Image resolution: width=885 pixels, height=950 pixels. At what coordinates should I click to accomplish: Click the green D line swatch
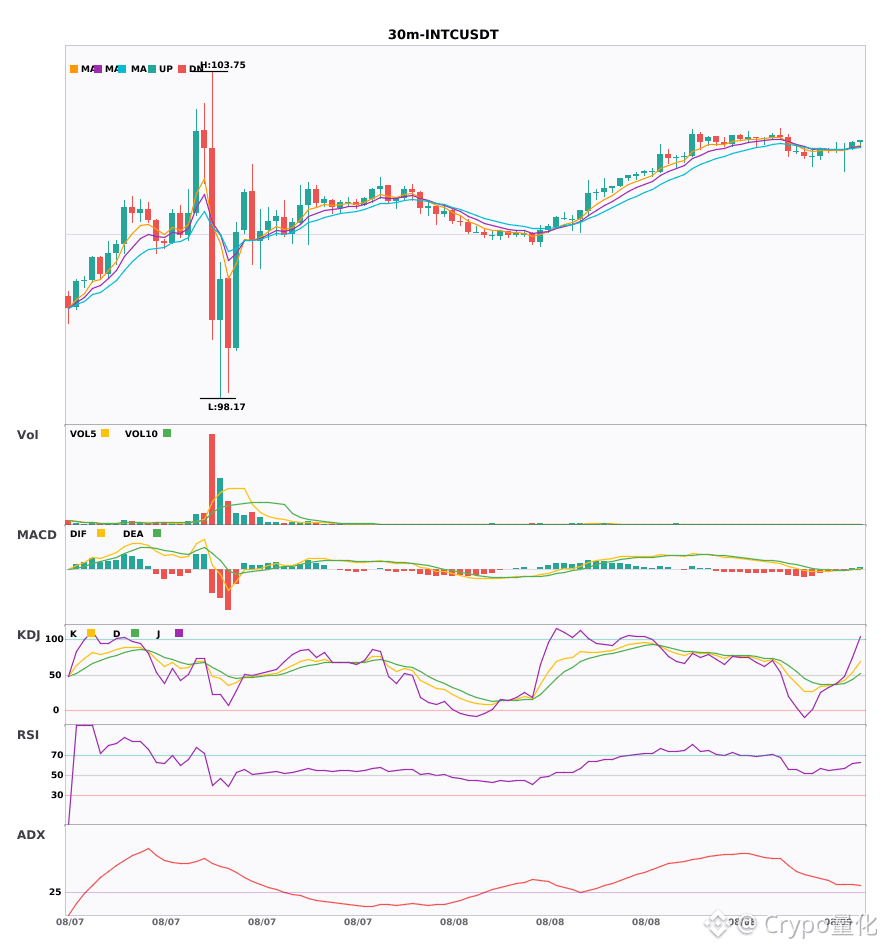[135, 633]
